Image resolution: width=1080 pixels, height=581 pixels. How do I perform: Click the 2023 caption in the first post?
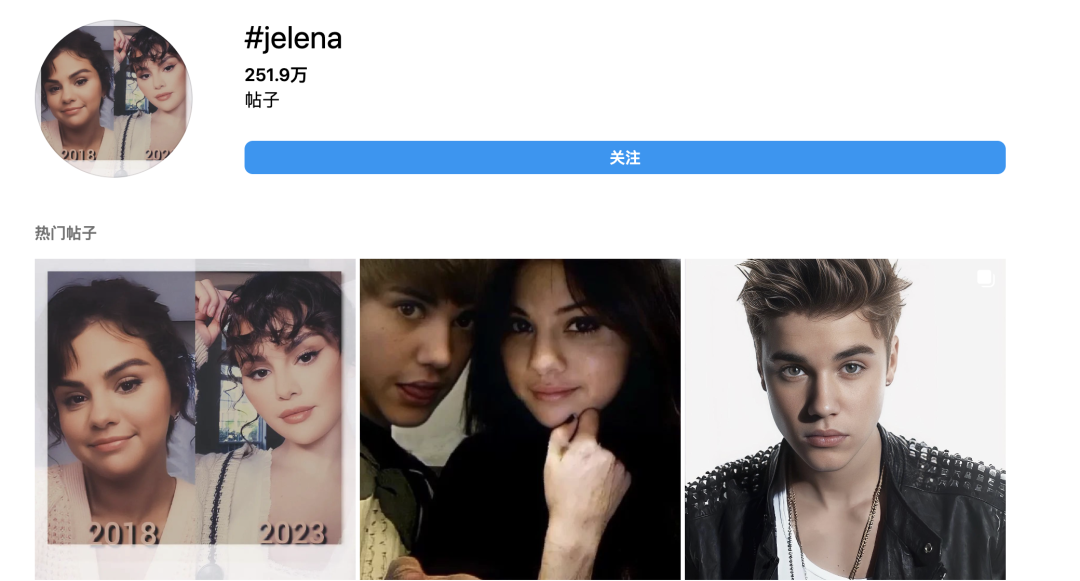coord(292,533)
